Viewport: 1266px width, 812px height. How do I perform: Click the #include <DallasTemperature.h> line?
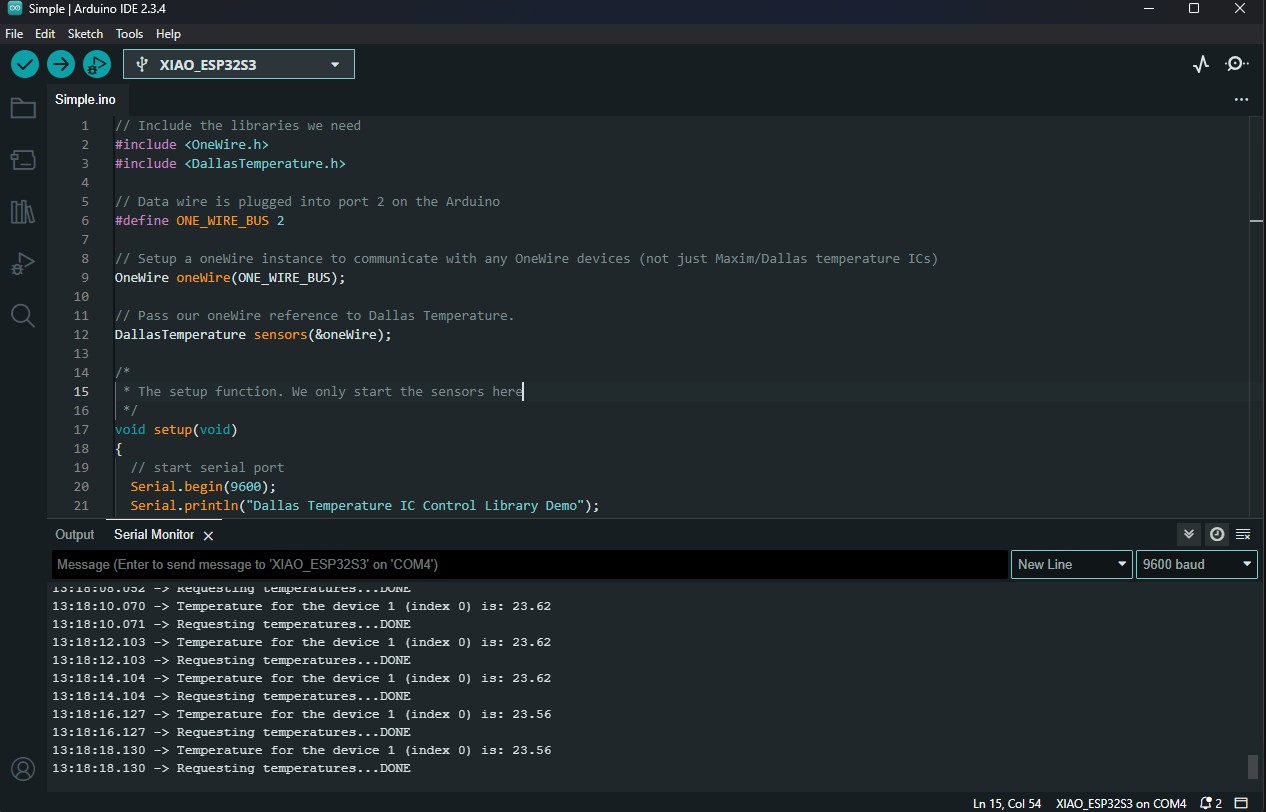click(230, 163)
